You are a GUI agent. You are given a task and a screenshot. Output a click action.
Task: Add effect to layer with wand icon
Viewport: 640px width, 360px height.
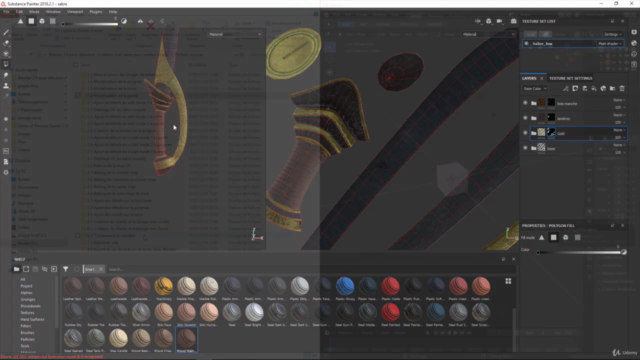tap(565, 89)
